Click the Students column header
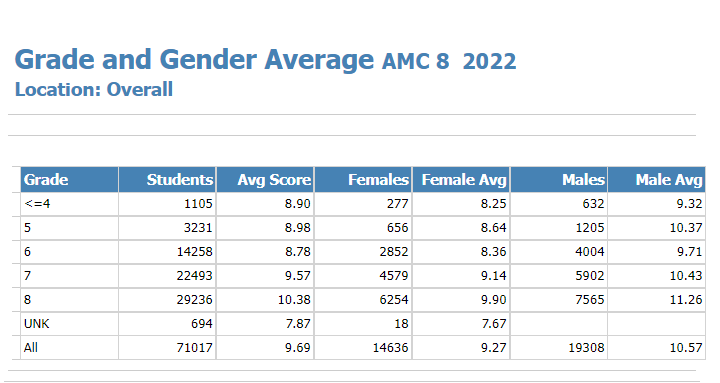Viewport: 720px width, 383px height. (x=168, y=180)
